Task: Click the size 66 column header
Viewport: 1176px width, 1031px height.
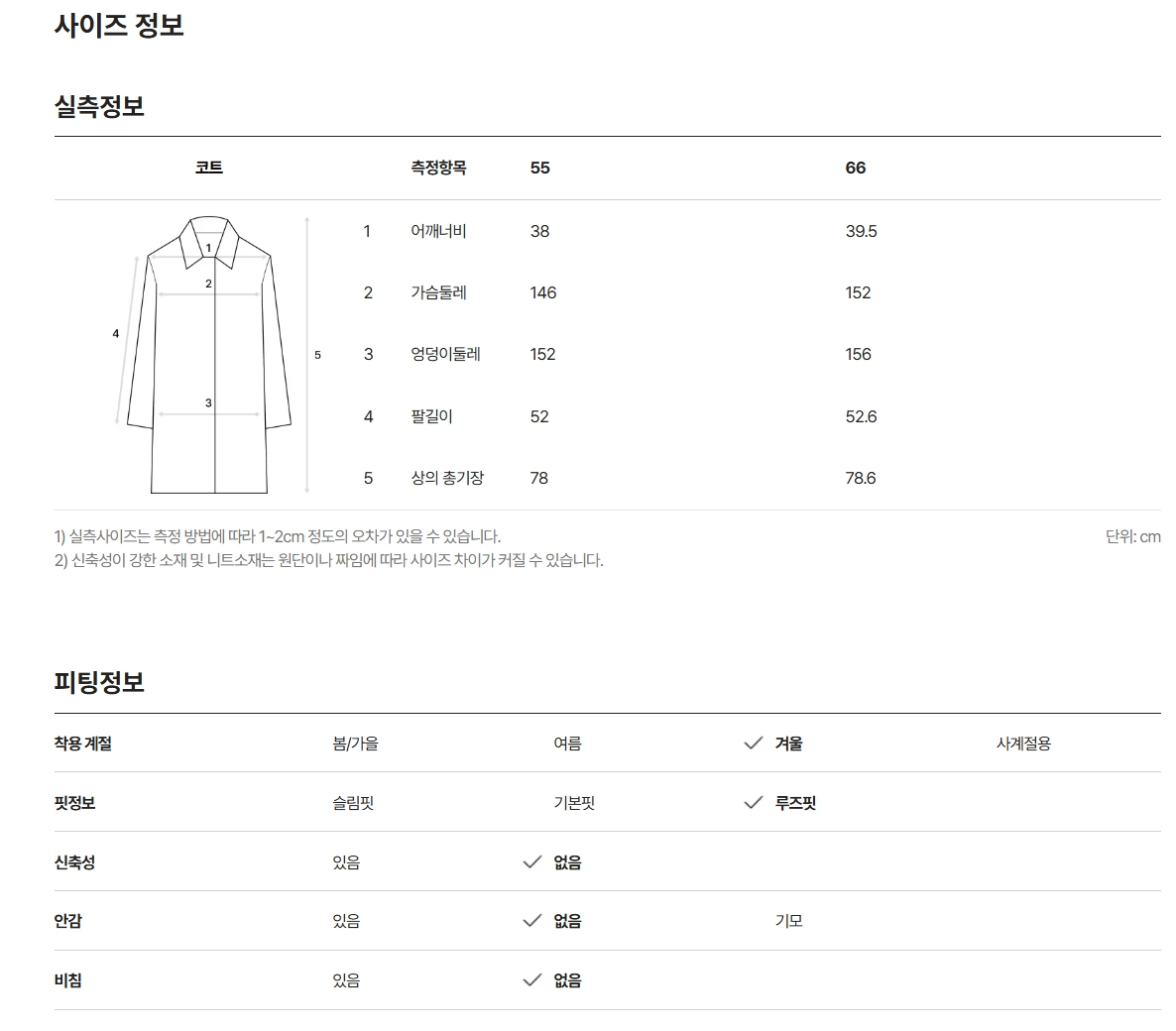Action: [x=856, y=168]
